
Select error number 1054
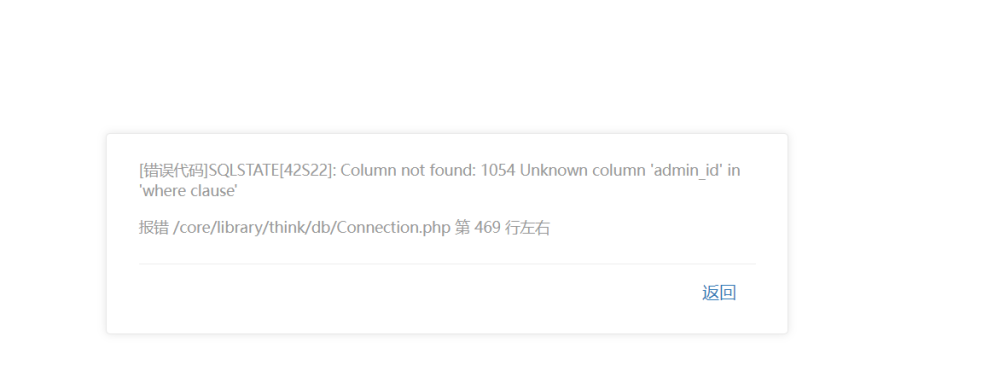497,170
